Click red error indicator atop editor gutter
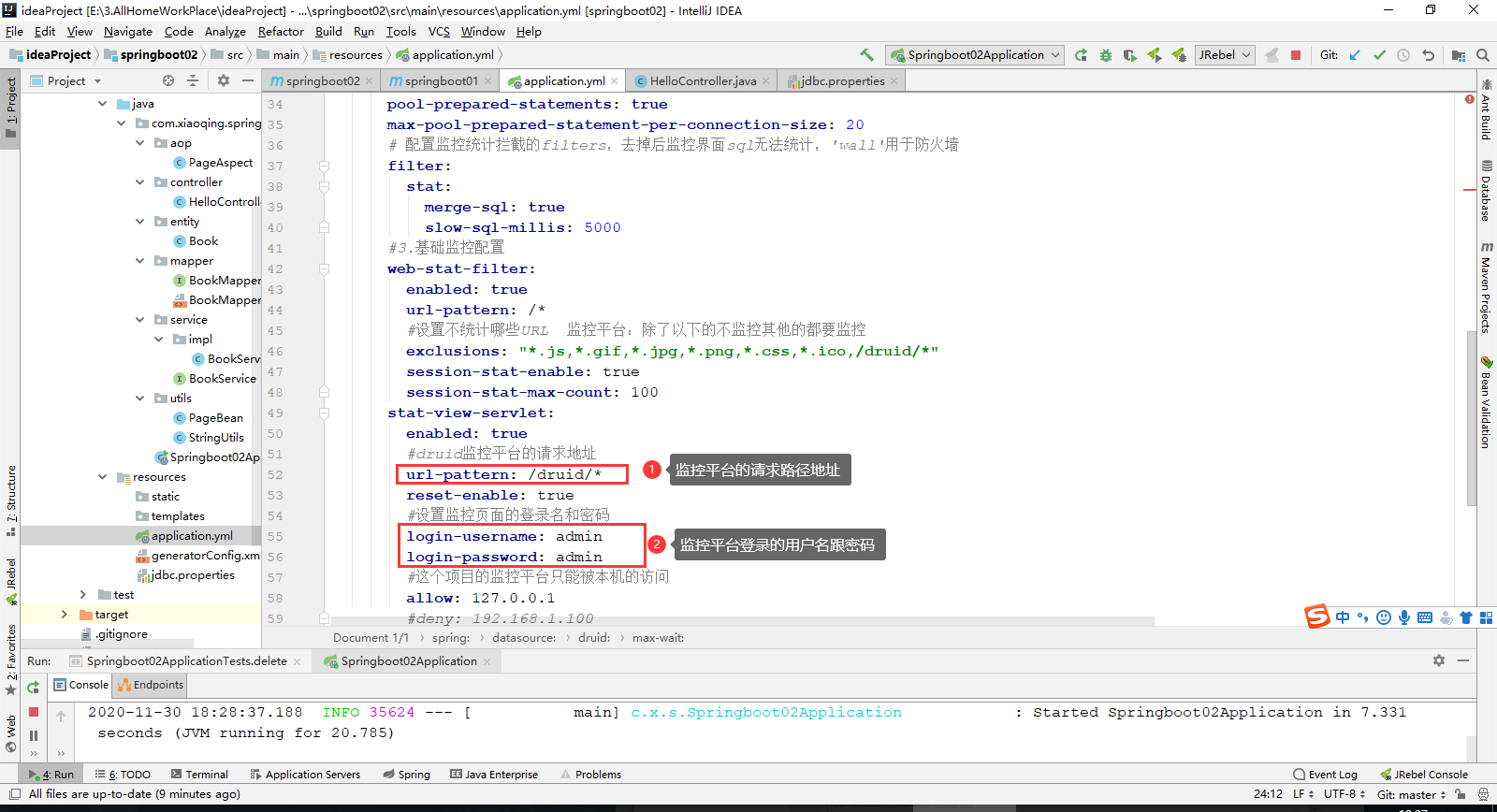The height and width of the screenshot is (812, 1497). tap(1470, 99)
